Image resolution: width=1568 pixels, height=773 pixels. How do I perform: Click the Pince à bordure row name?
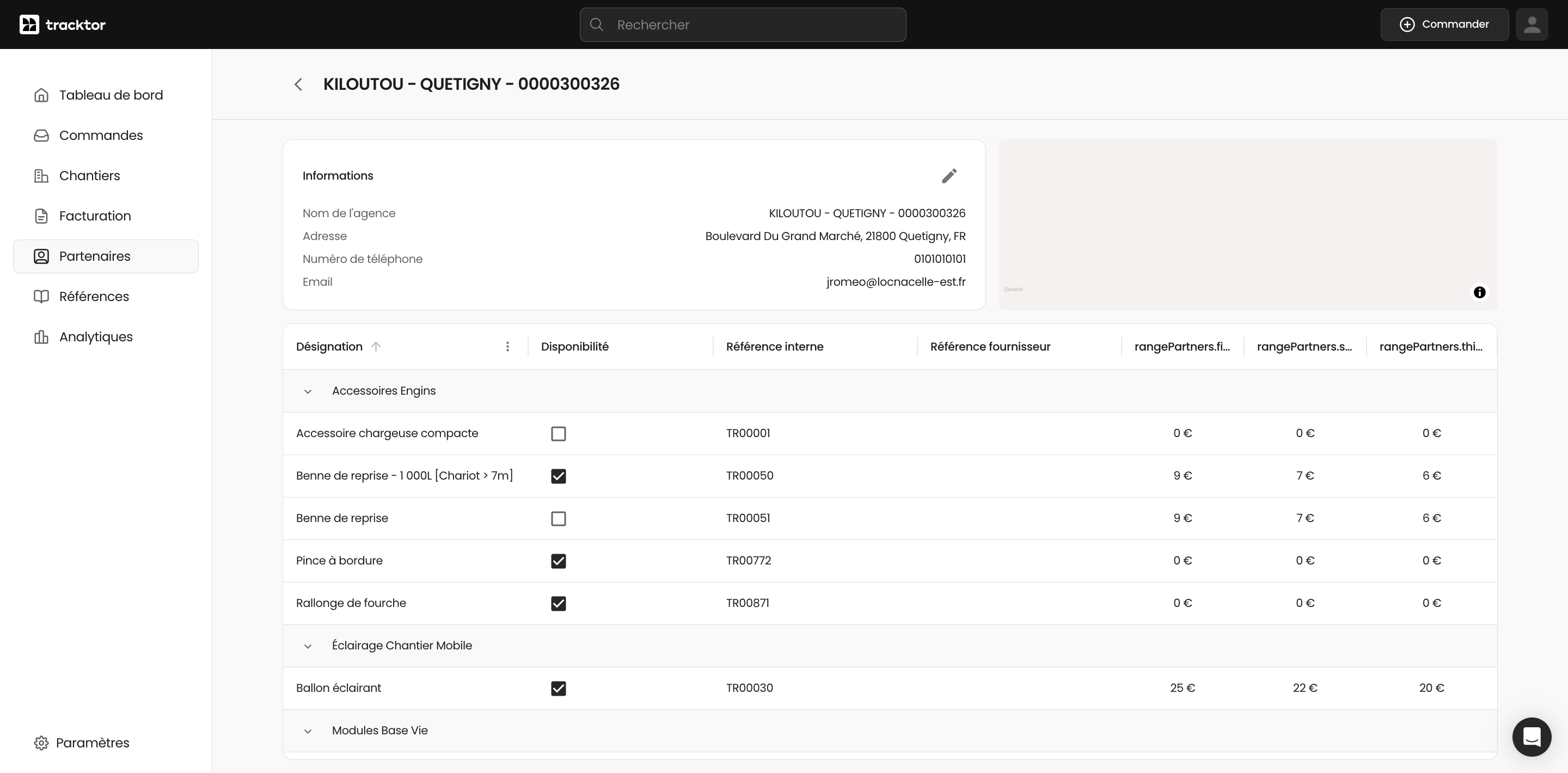(339, 561)
